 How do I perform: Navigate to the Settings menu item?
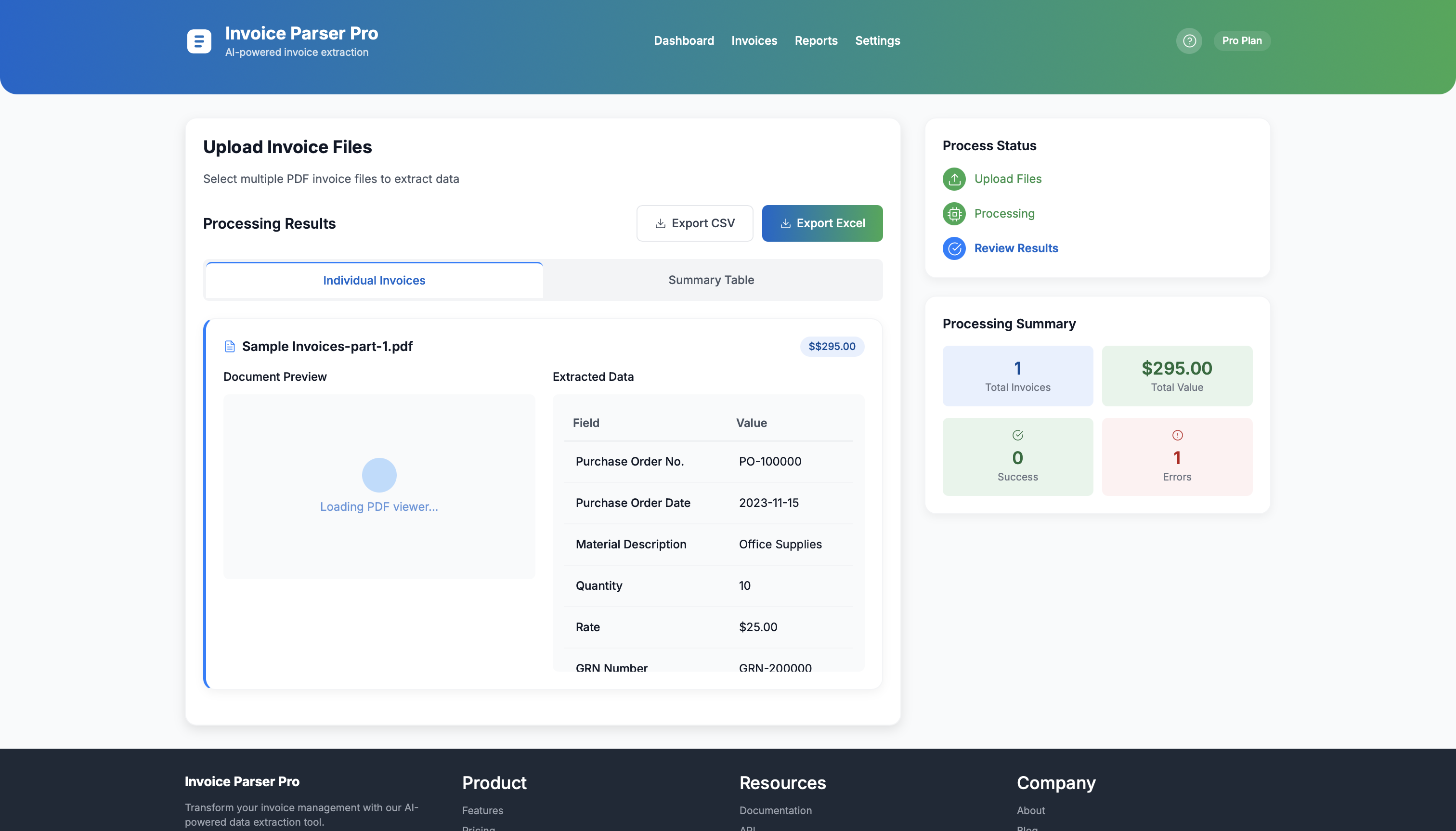tap(877, 40)
